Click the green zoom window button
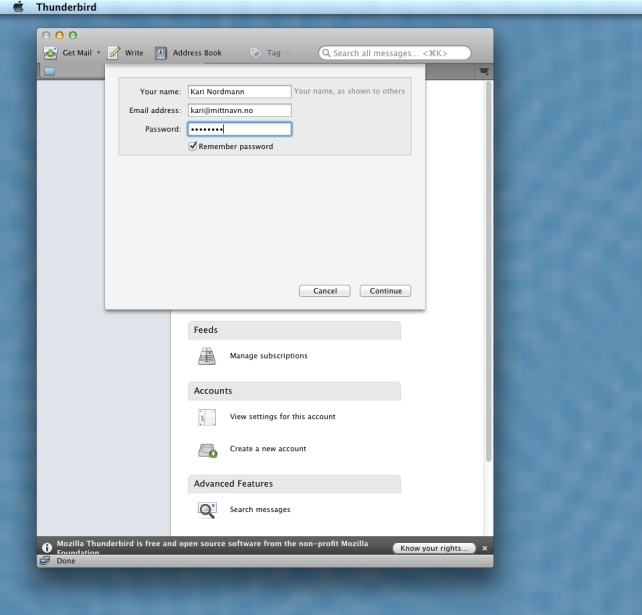642x615 pixels. click(73, 36)
